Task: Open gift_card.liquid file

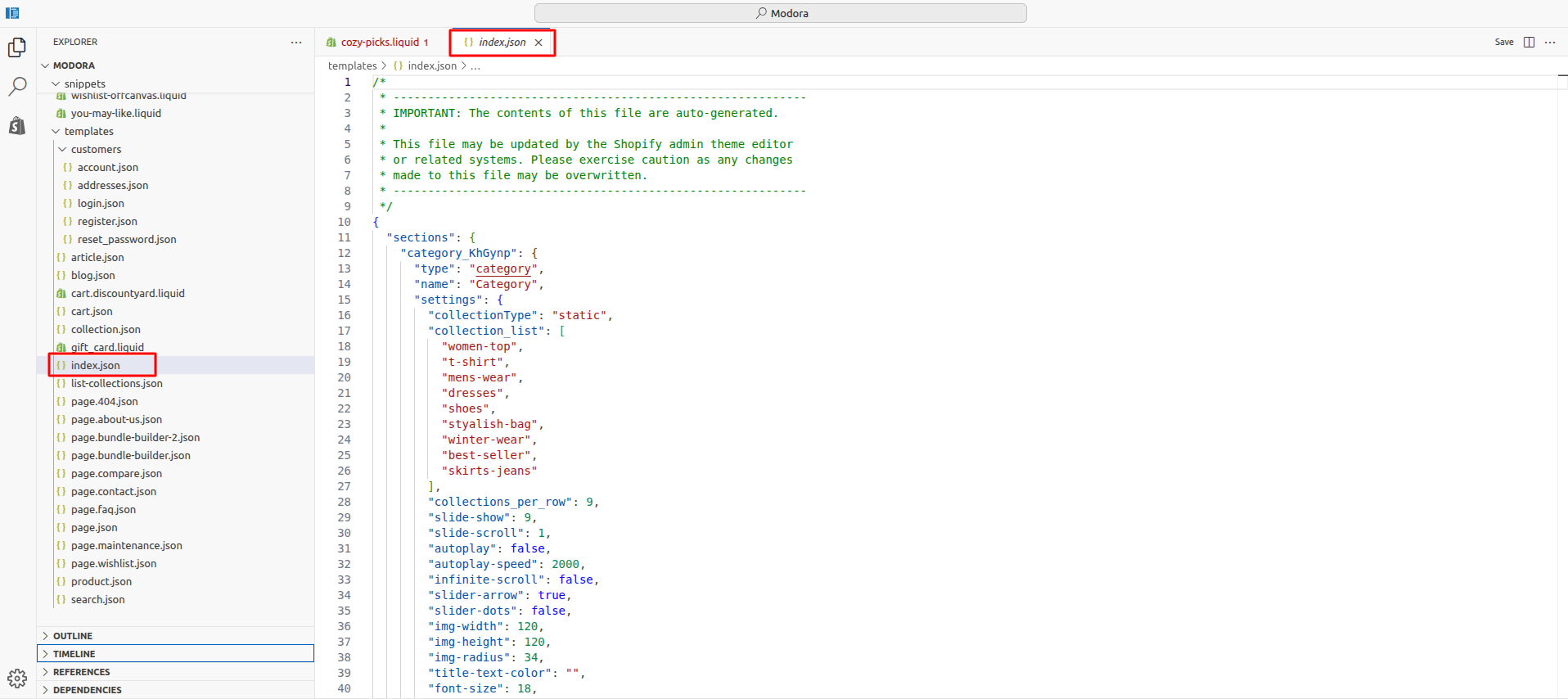Action: coord(176,347)
